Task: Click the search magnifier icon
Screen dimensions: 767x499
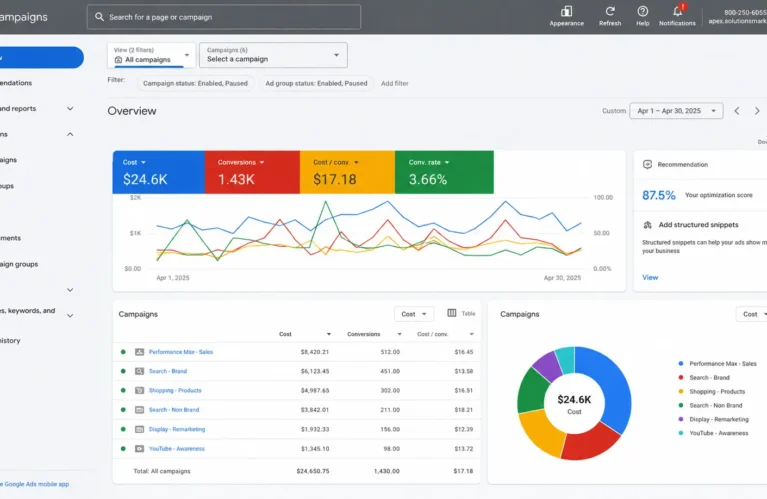Action: (x=99, y=17)
